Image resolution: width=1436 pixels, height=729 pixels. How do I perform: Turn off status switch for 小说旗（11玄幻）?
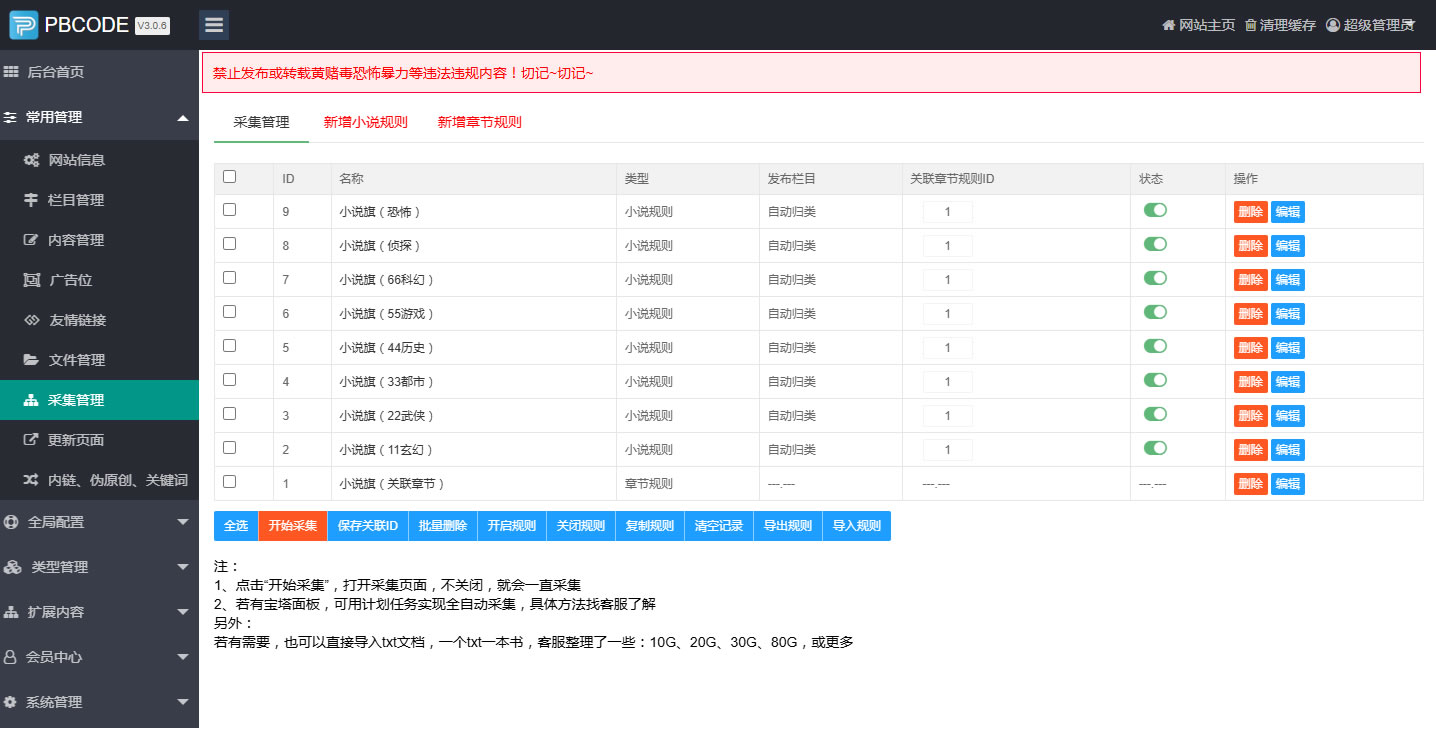(1155, 448)
